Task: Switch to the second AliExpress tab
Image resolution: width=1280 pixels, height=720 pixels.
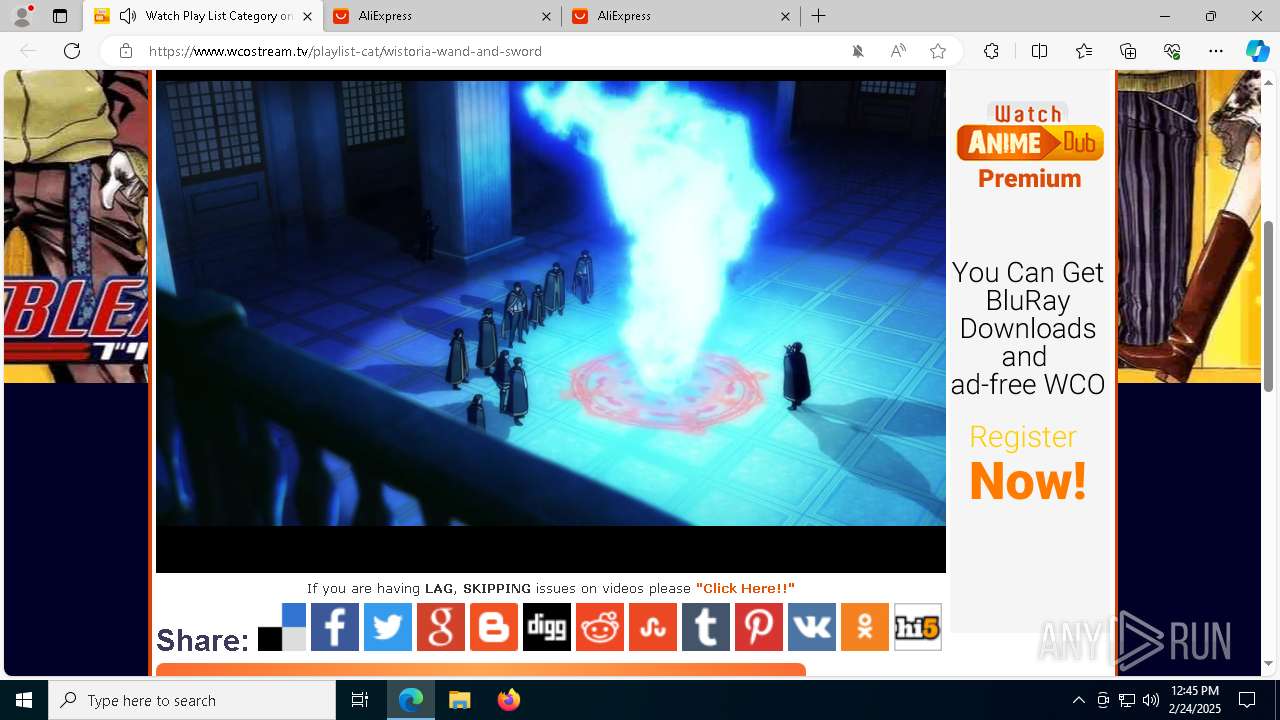Action: (x=679, y=16)
